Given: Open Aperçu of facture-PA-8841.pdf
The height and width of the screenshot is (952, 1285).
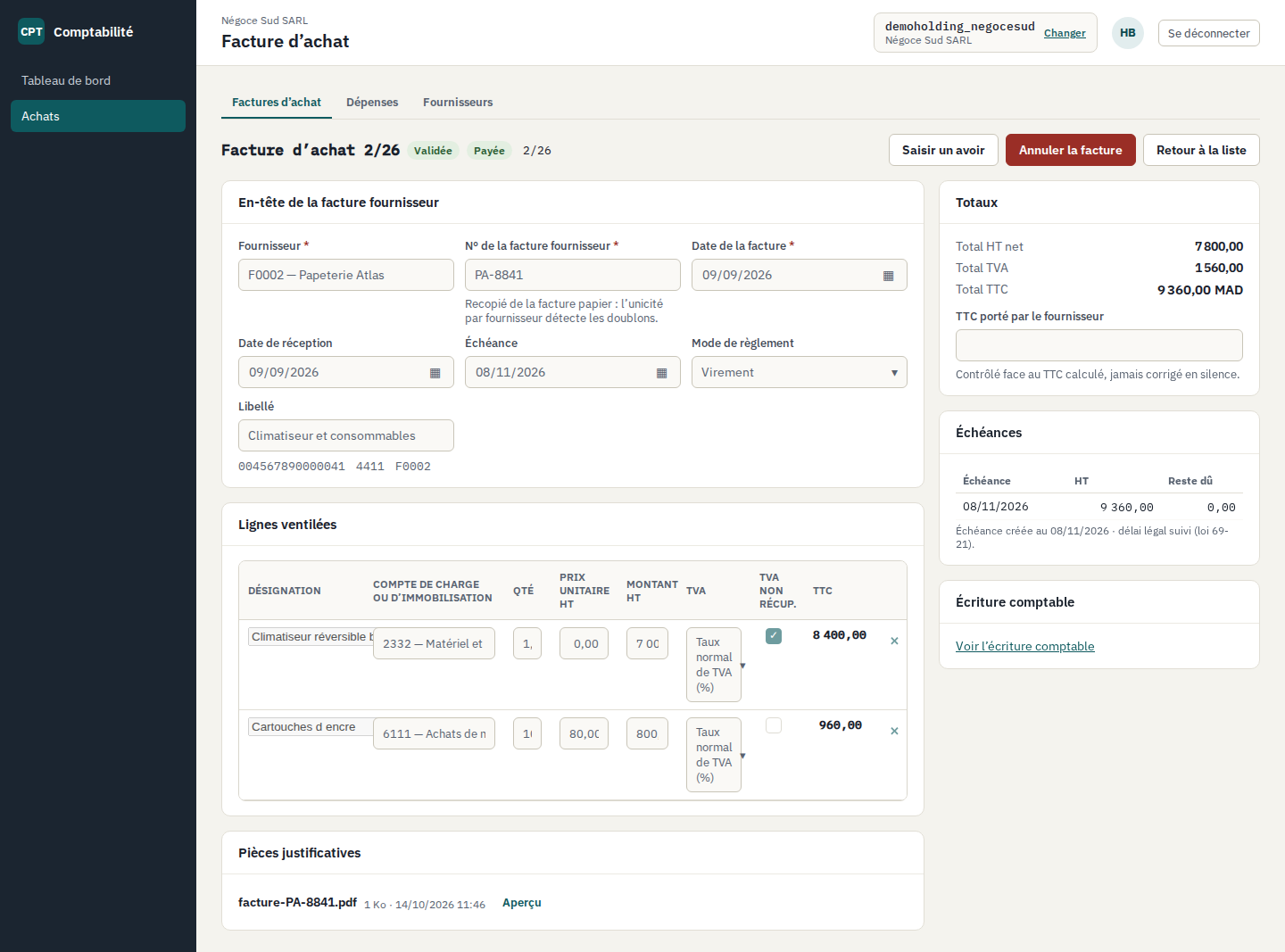Looking at the screenshot, I should click(522, 903).
